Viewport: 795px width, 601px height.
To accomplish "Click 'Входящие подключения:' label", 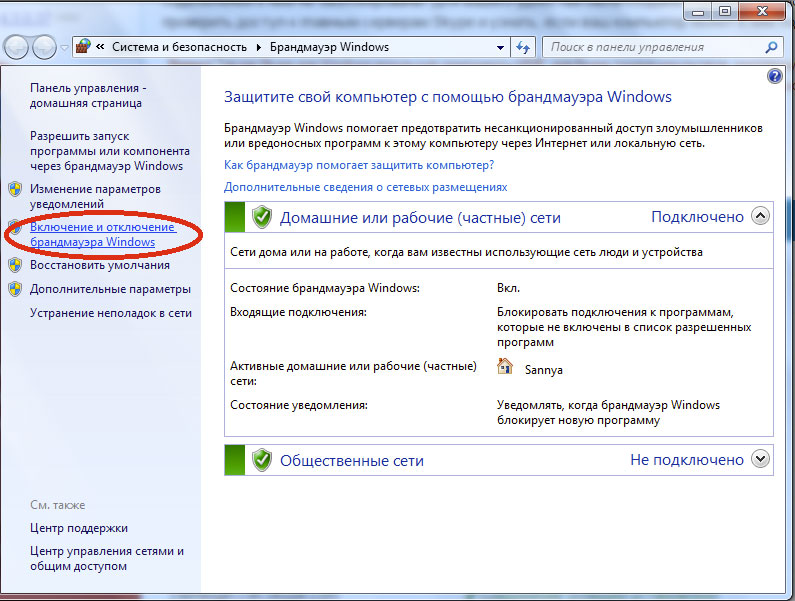I will tap(298, 312).
